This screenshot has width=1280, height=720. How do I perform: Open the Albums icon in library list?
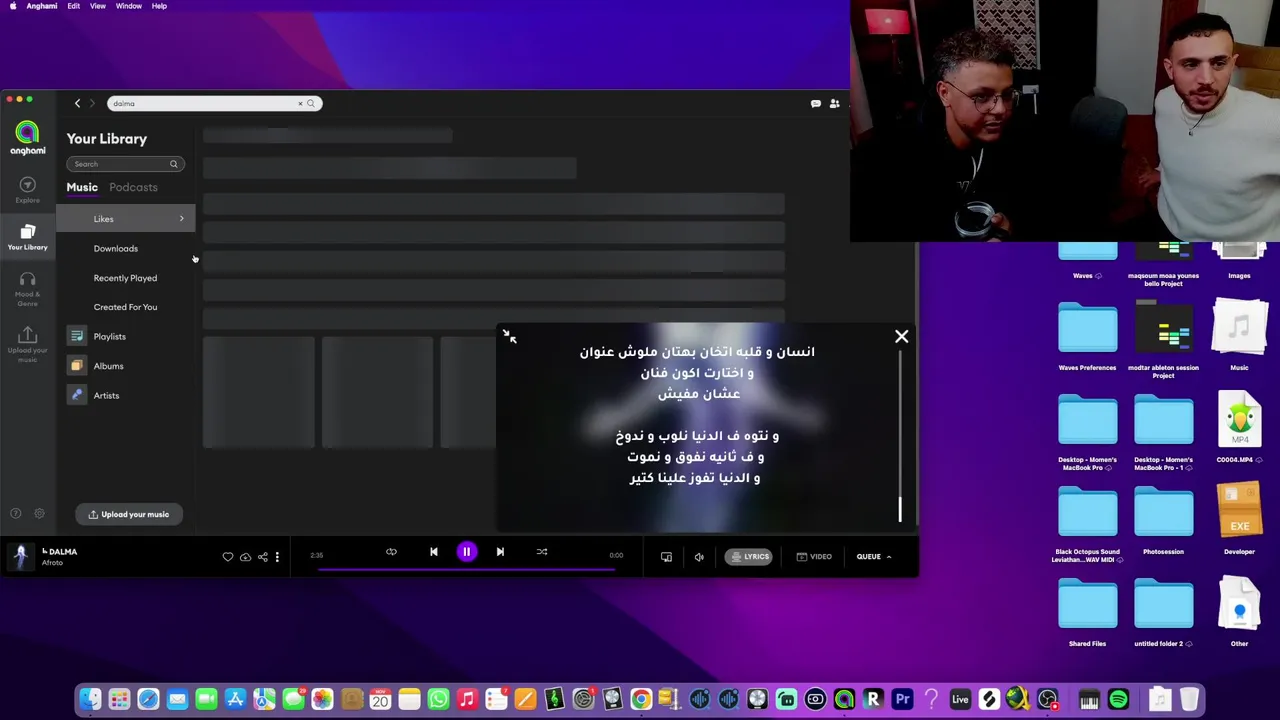(77, 366)
